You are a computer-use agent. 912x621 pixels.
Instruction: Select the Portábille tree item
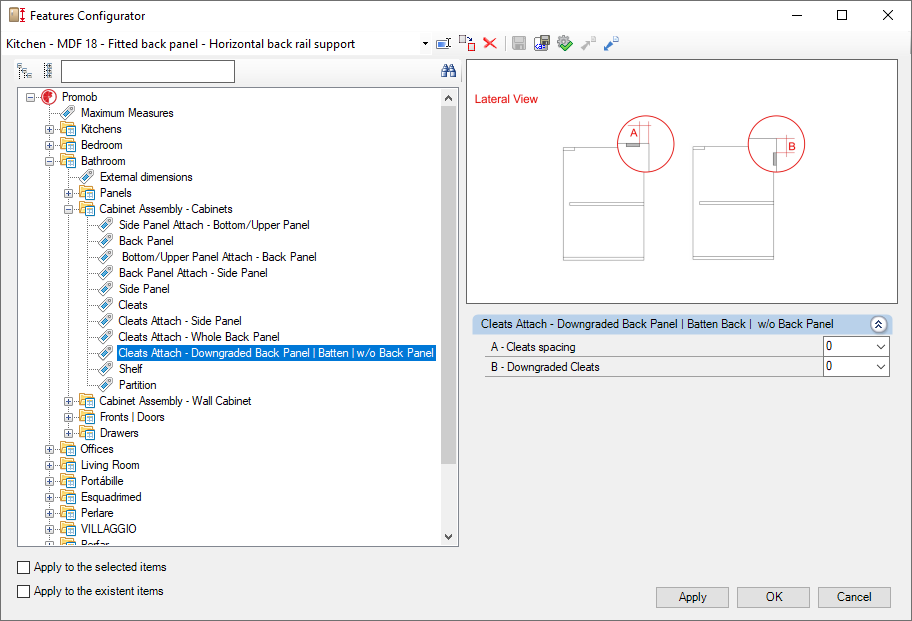click(102, 481)
